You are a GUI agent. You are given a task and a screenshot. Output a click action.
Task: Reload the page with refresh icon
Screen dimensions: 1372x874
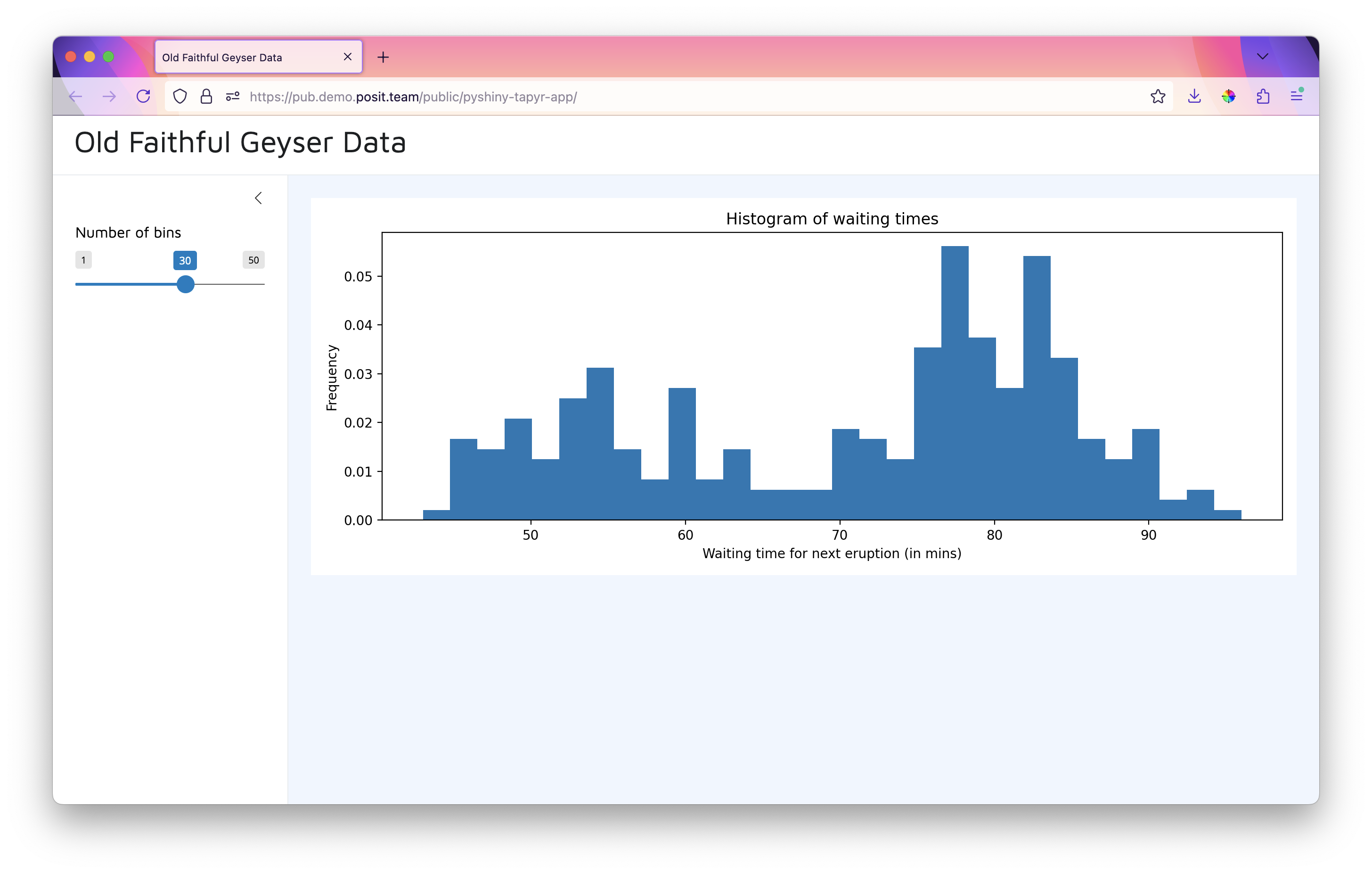point(143,96)
